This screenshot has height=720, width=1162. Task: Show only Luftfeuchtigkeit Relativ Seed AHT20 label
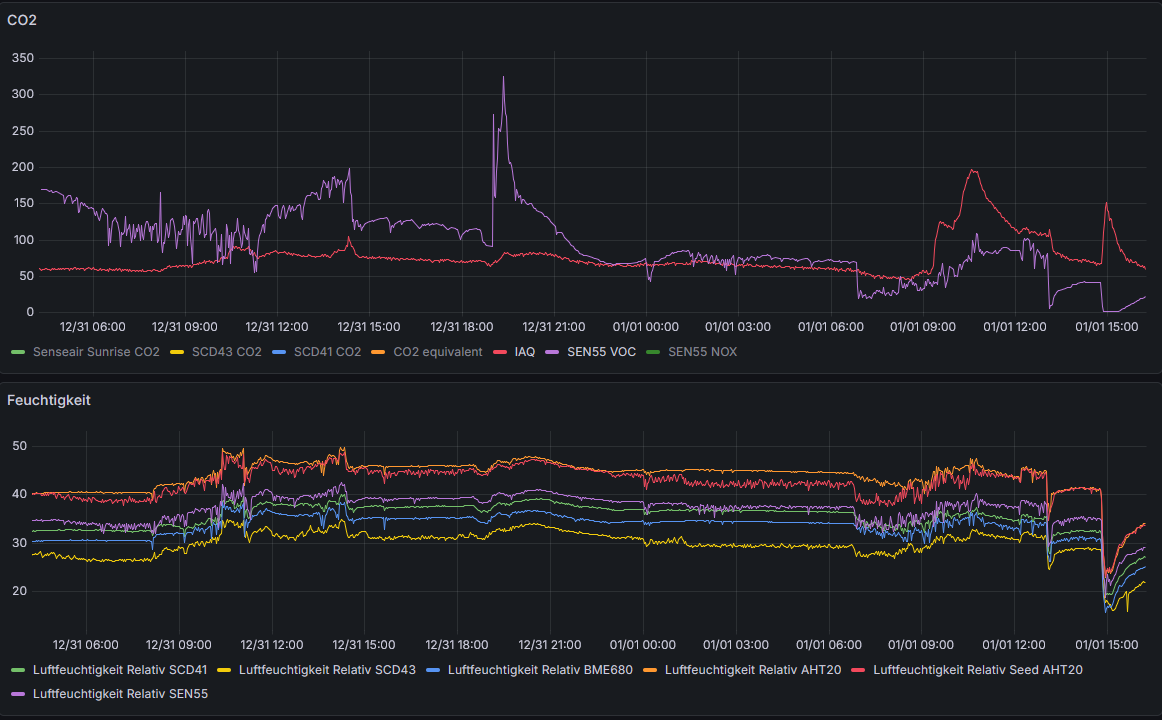977,670
